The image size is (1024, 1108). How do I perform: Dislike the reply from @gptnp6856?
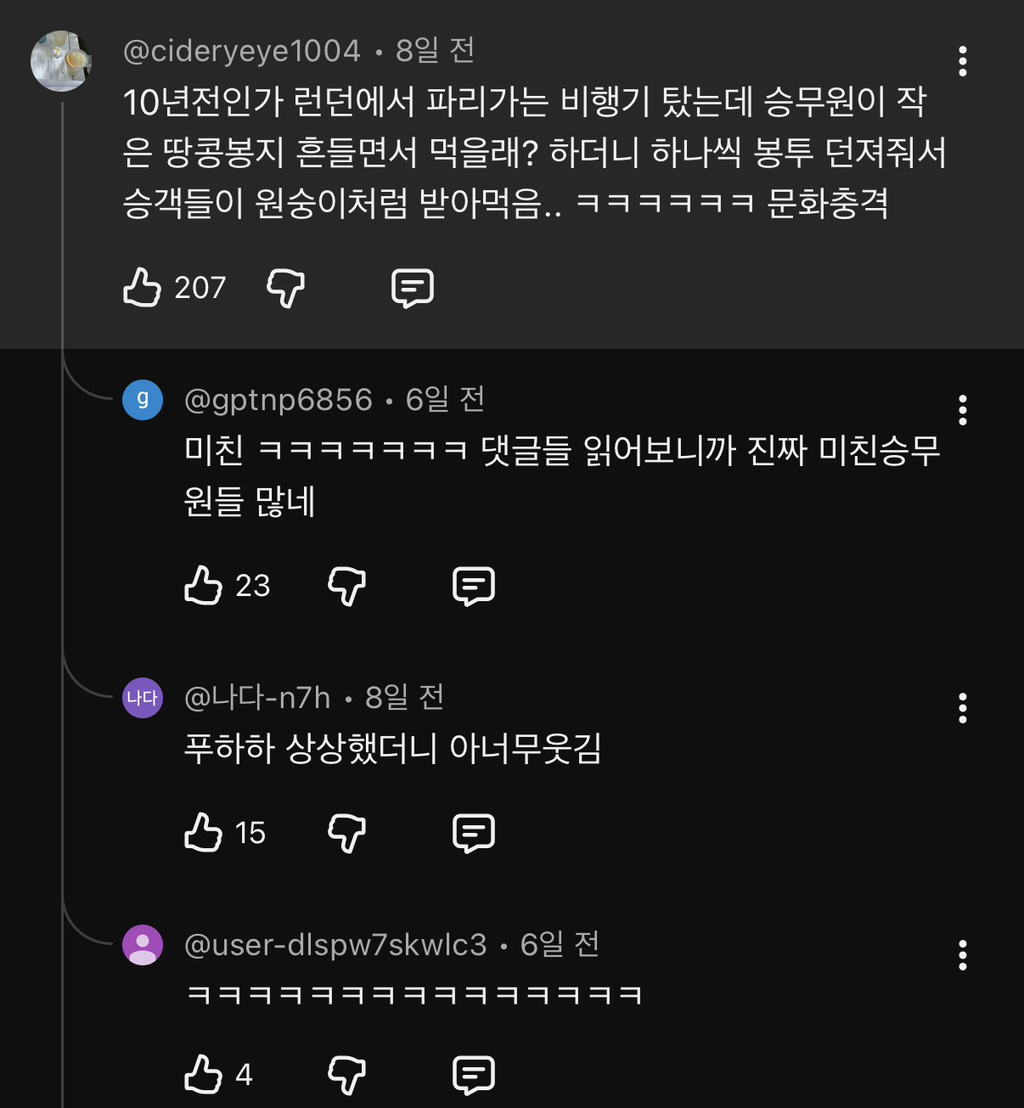[x=347, y=585]
